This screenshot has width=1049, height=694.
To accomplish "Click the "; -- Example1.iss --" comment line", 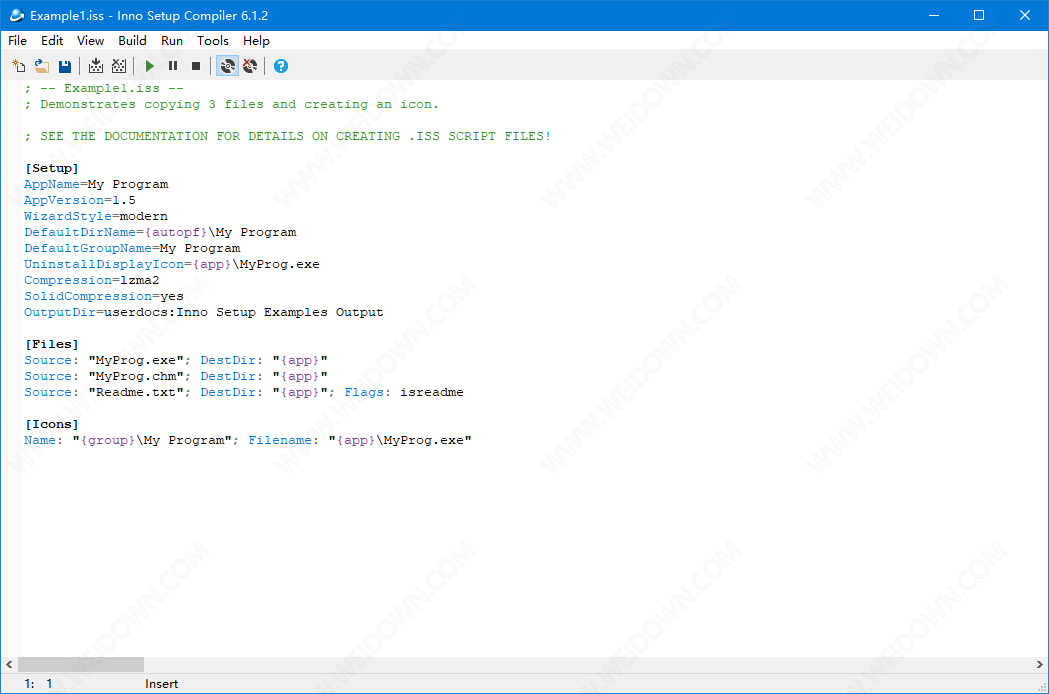I will coord(104,88).
